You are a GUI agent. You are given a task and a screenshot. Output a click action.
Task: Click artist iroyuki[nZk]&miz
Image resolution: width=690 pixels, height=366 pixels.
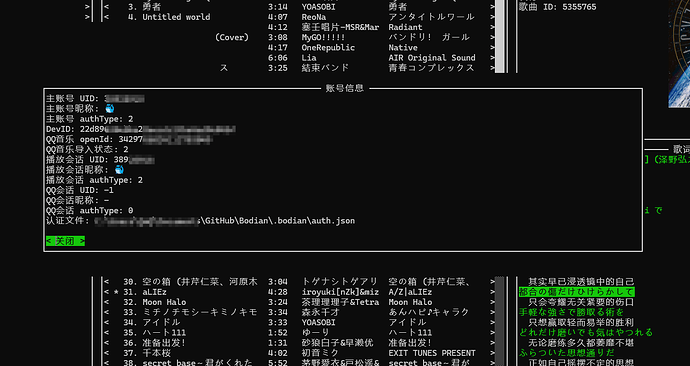(340, 292)
